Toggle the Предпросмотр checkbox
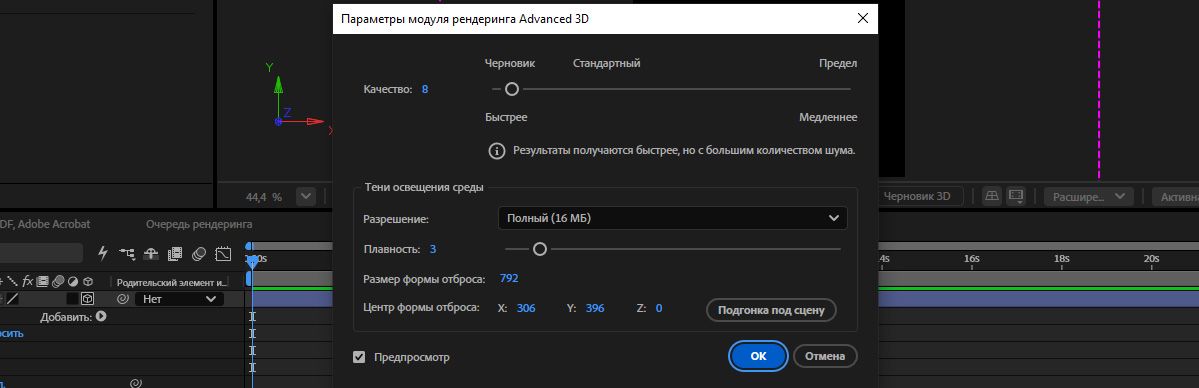The height and width of the screenshot is (388, 1199). click(x=359, y=357)
